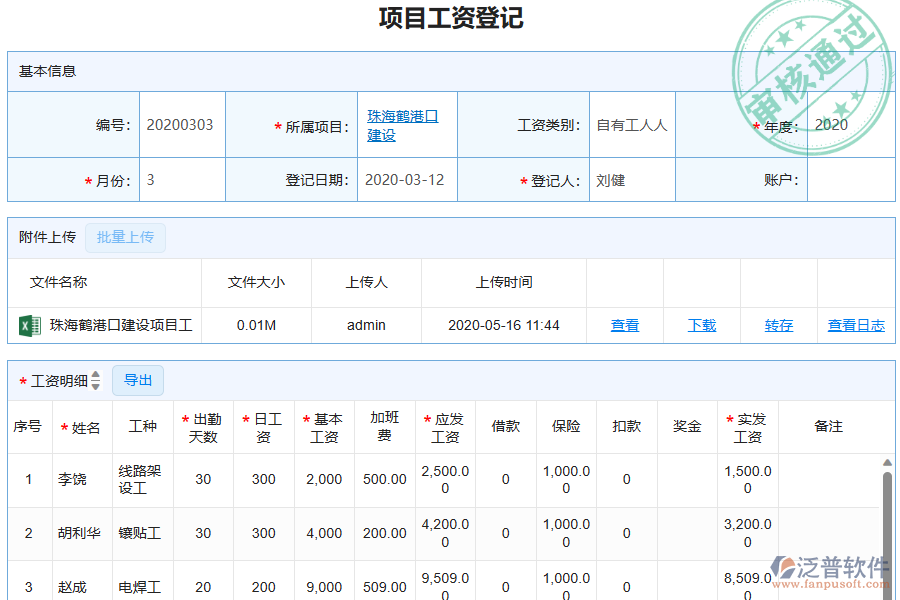Click the 批量上传 batch upload button
This screenshot has width=900, height=600.
pyautogui.click(x=125, y=237)
